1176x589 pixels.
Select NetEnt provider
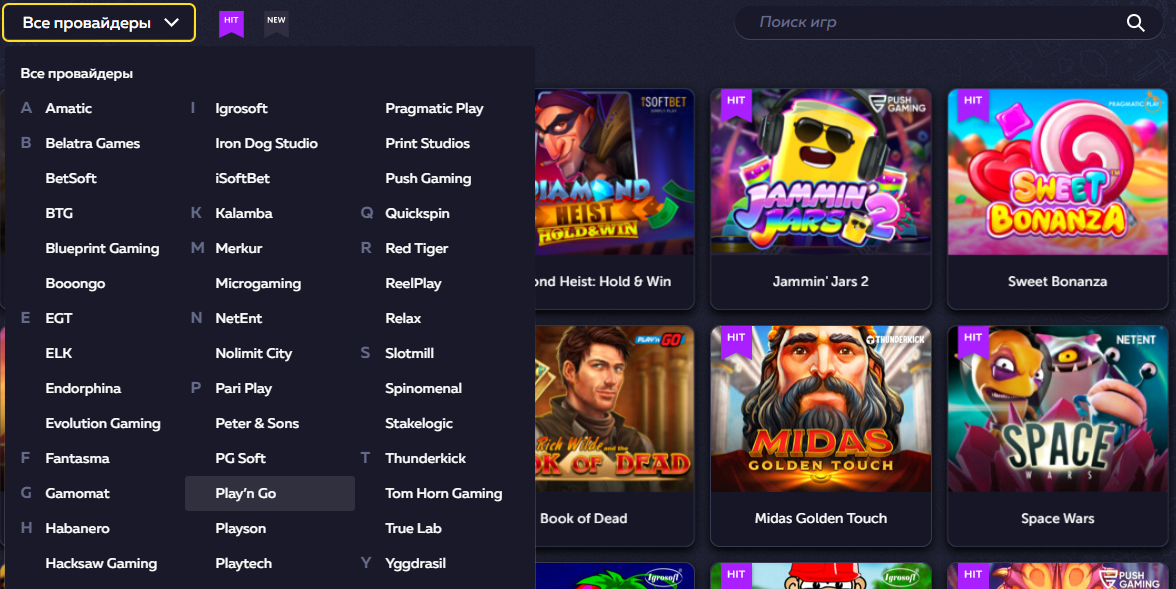[238, 318]
